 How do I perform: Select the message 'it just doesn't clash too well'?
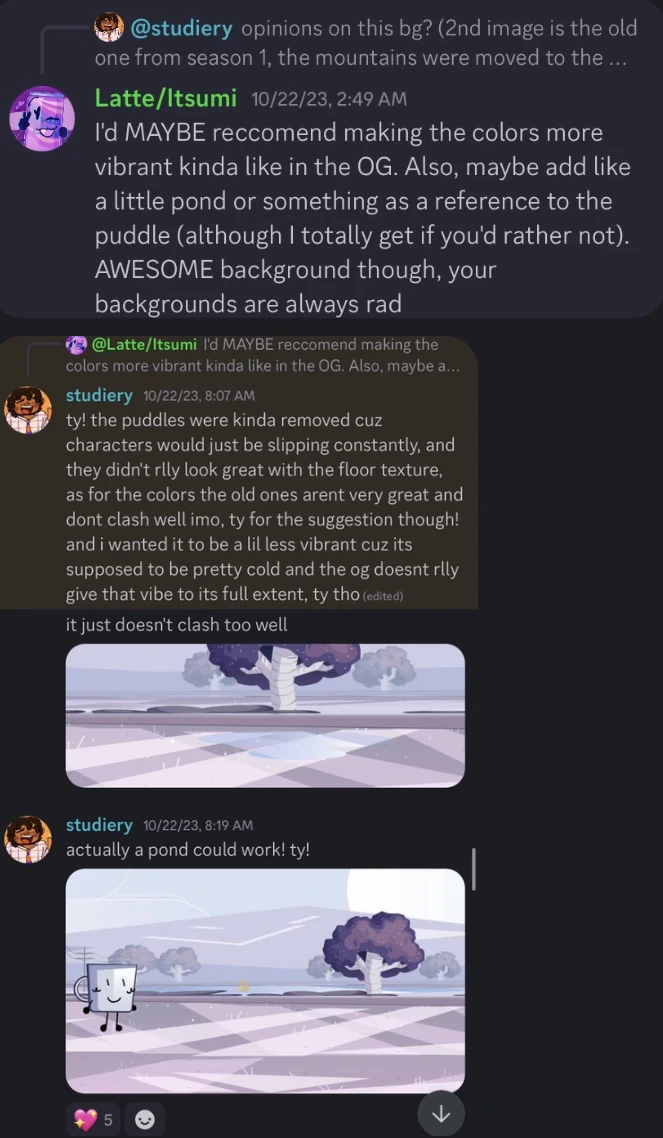click(x=177, y=624)
